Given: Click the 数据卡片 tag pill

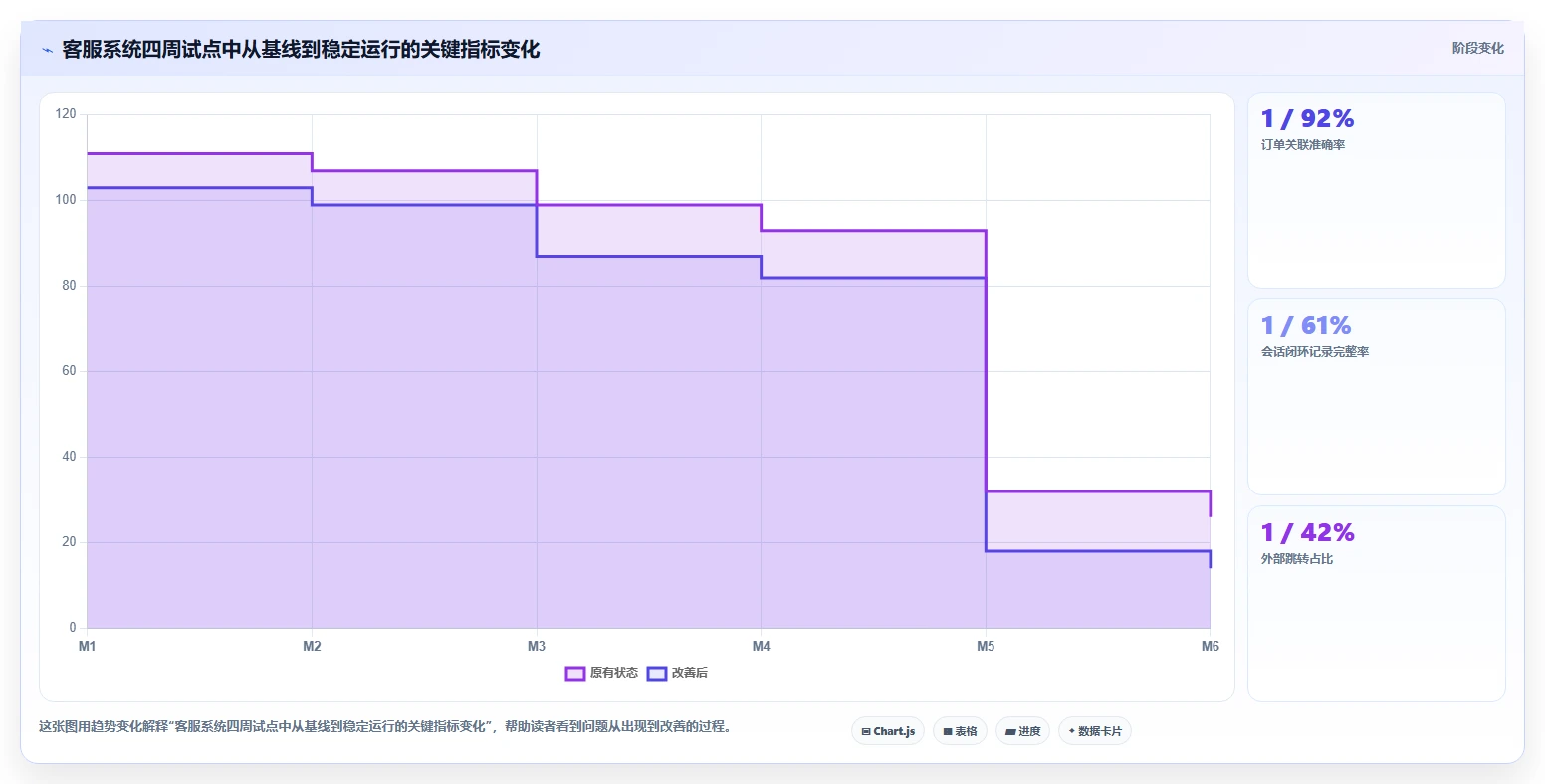Looking at the screenshot, I should coord(1095,731).
